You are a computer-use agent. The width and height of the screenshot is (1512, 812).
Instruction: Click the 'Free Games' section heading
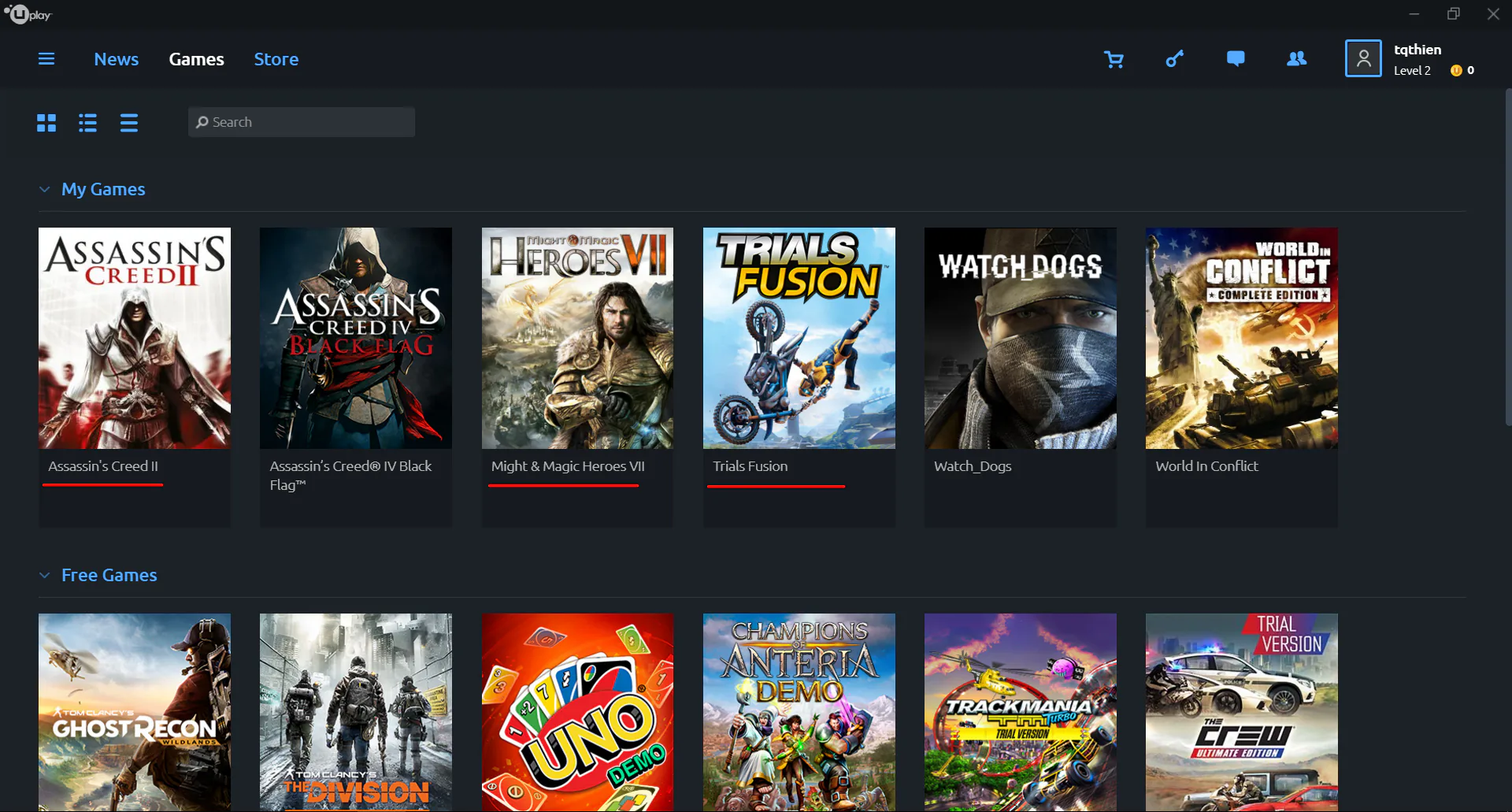click(x=109, y=575)
